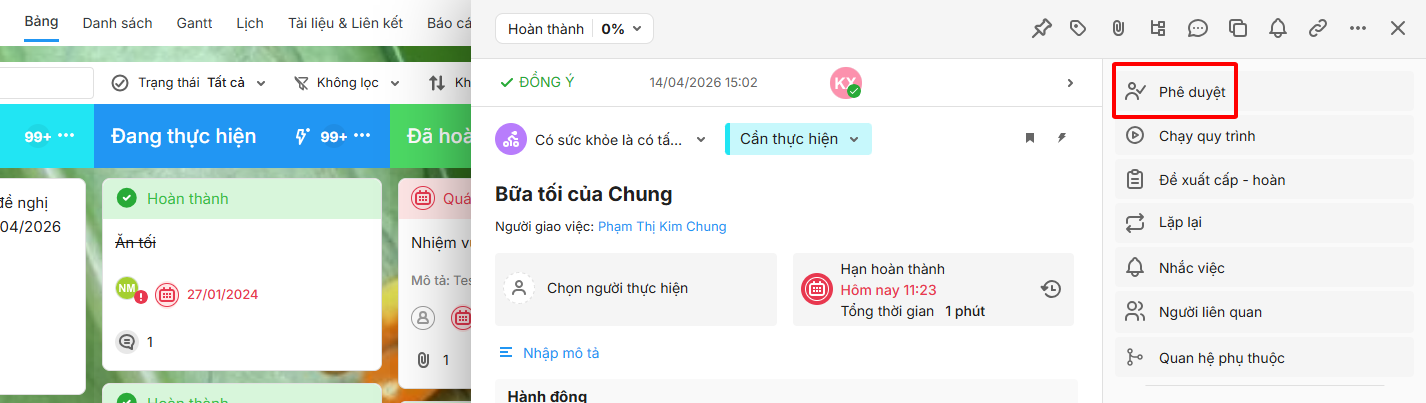1426x403 pixels.
Task: Open the subtask hierarchy icon
Action: (1158, 29)
